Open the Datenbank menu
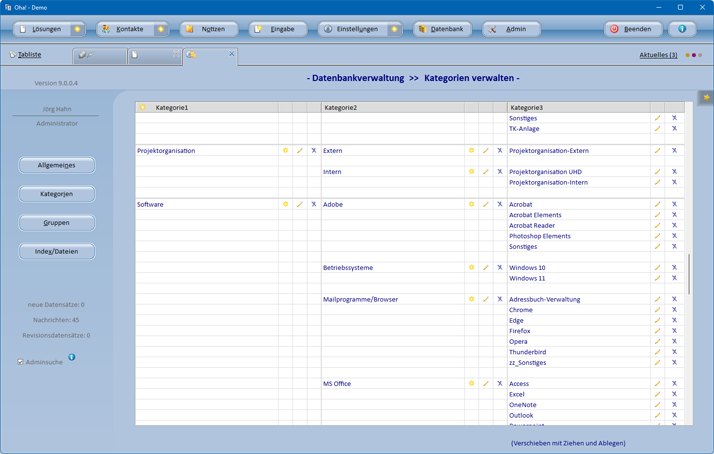 click(441, 29)
